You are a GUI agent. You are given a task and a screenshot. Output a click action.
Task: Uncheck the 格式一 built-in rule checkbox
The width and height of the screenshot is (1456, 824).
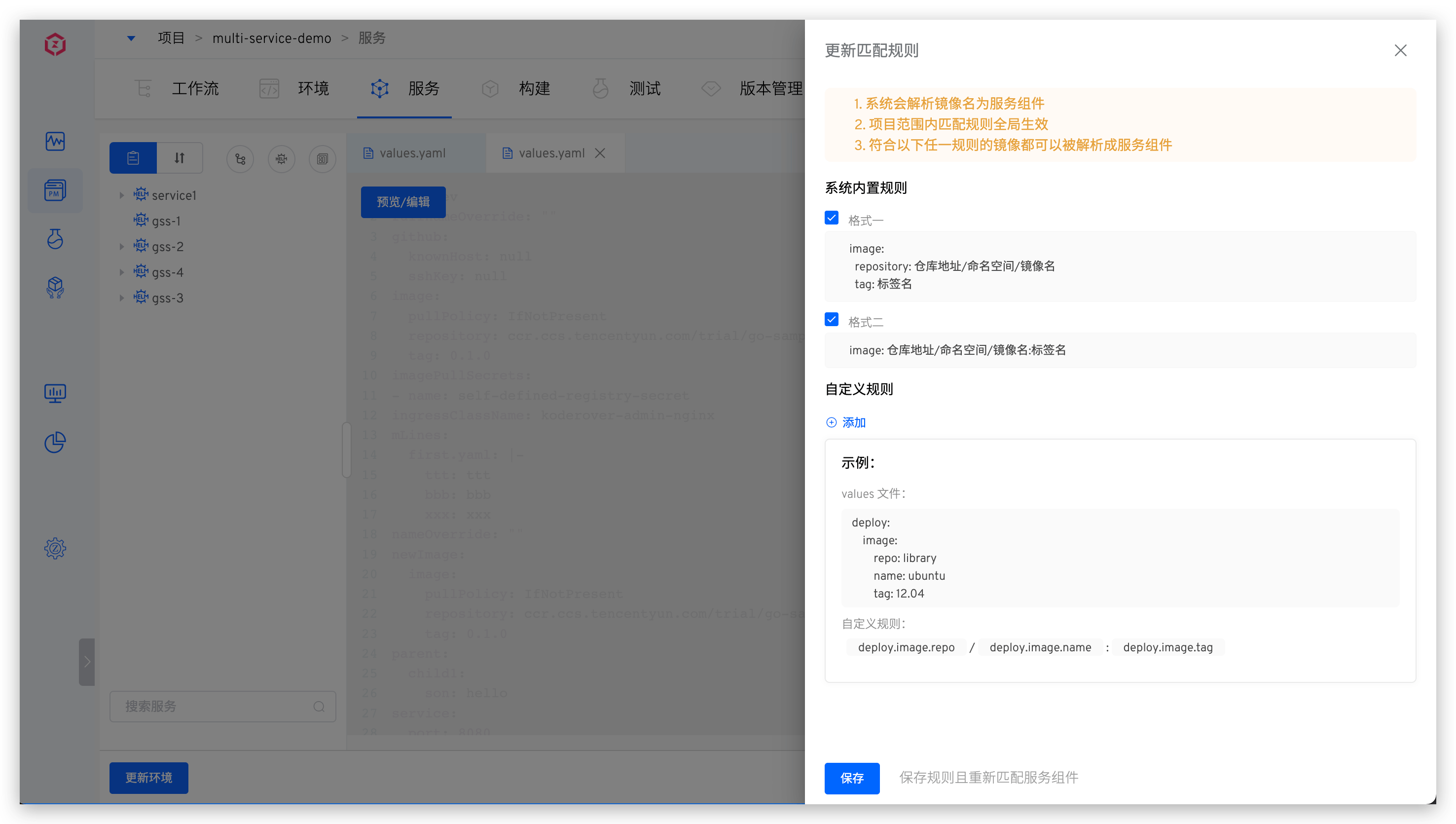pyautogui.click(x=832, y=218)
